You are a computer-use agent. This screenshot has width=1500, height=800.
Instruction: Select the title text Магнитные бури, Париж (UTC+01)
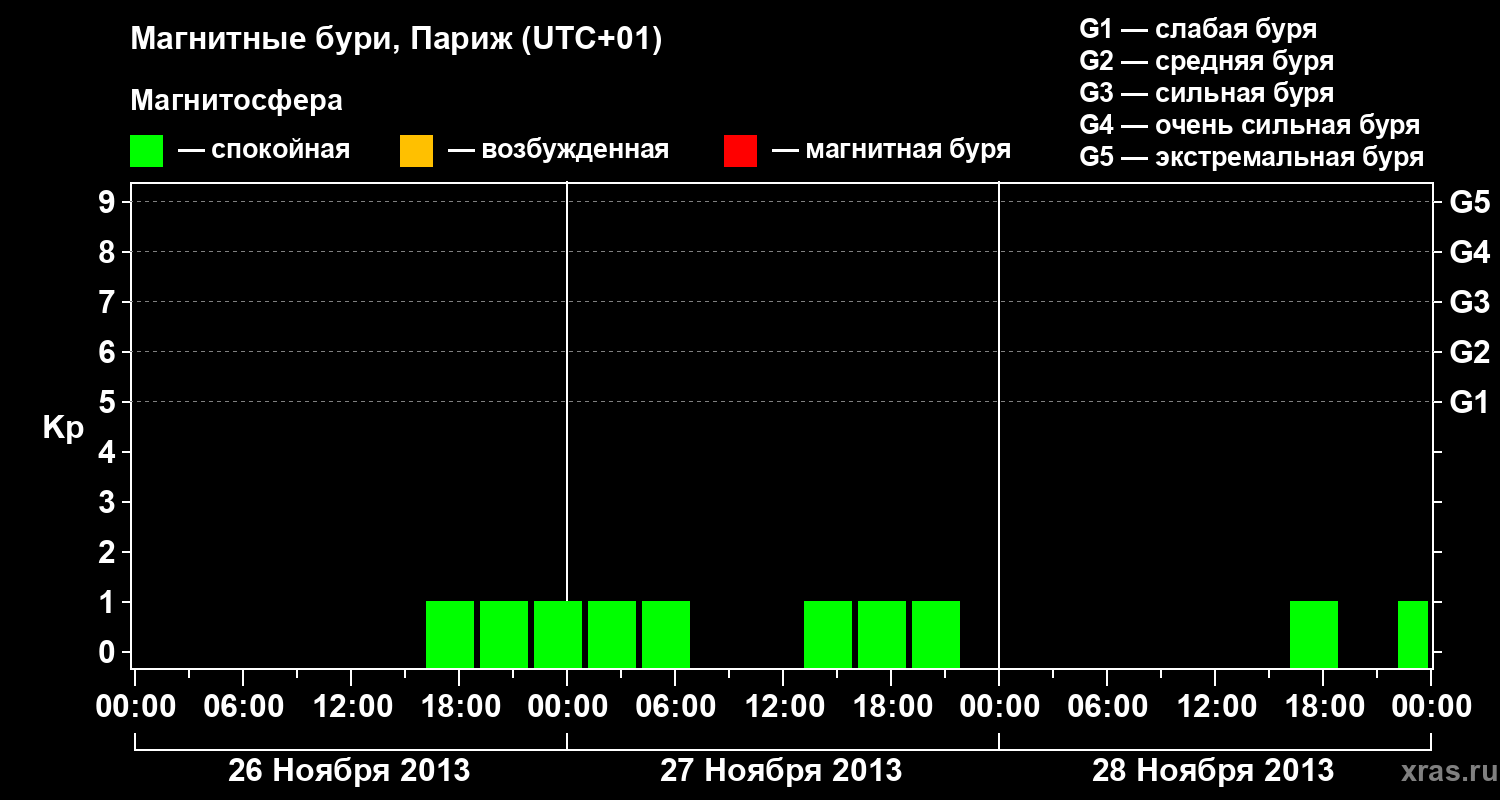tap(397, 40)
